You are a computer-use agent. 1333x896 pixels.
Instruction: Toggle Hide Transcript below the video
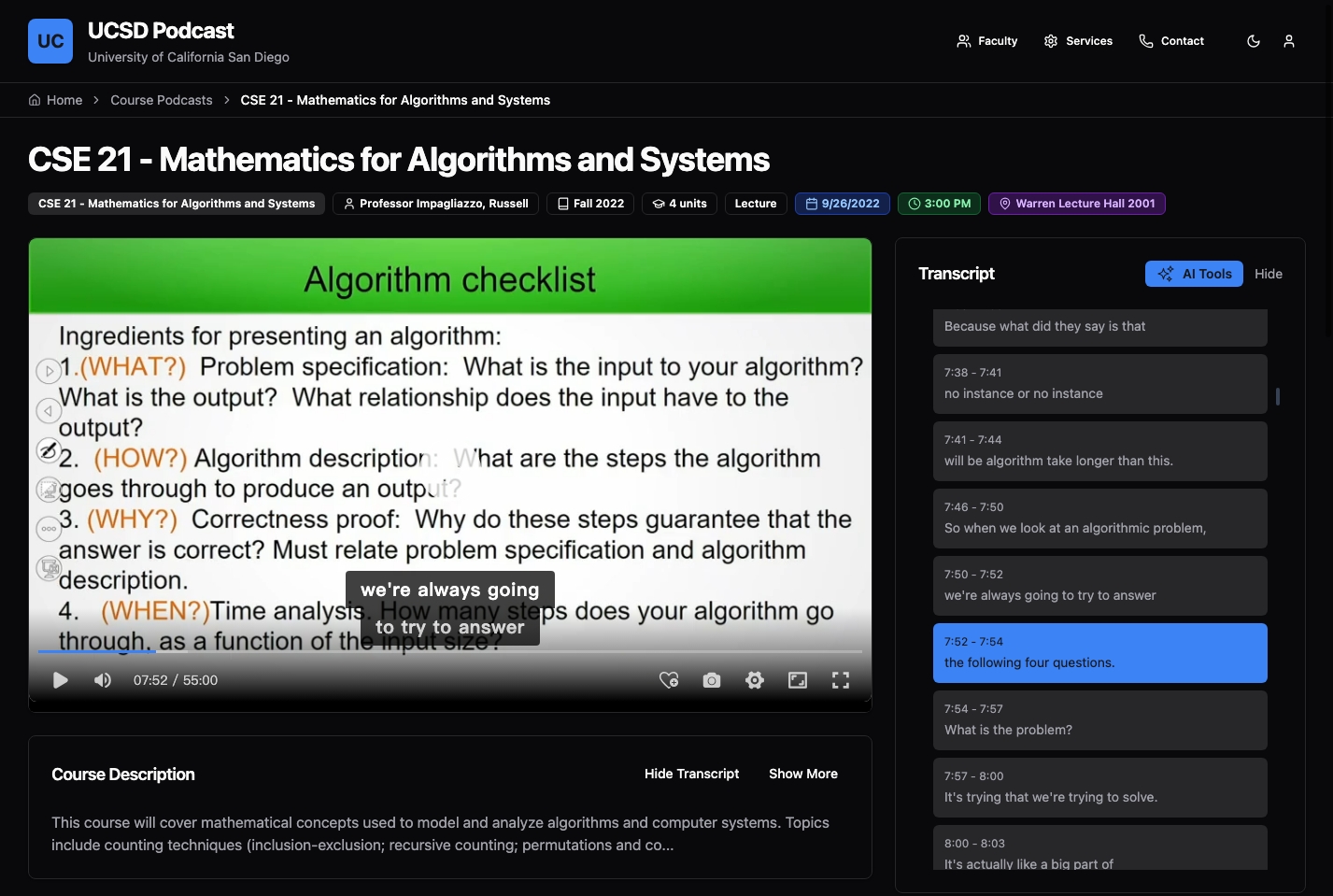point(691,774)
